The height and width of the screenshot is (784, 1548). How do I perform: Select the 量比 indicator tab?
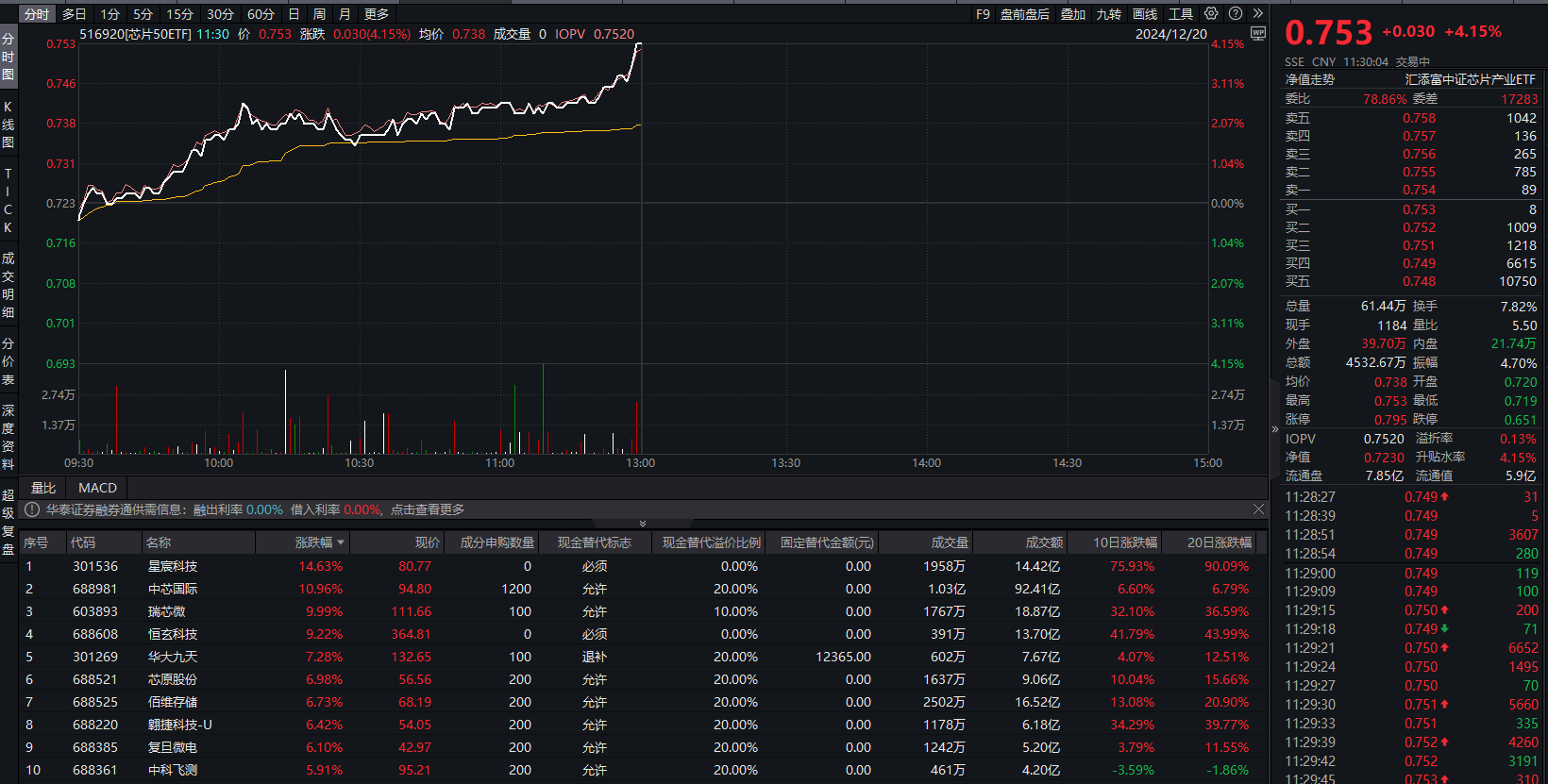click(43, 488)
